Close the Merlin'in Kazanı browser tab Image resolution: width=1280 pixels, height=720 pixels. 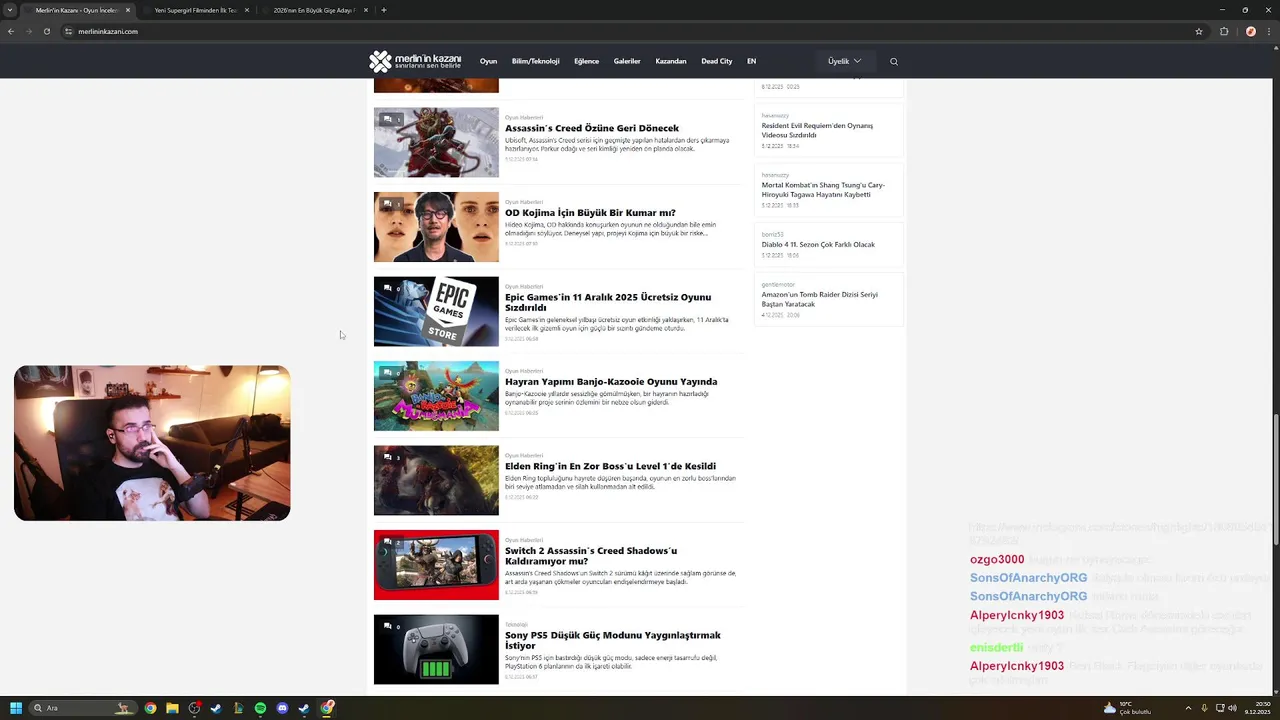coord(128,10)
